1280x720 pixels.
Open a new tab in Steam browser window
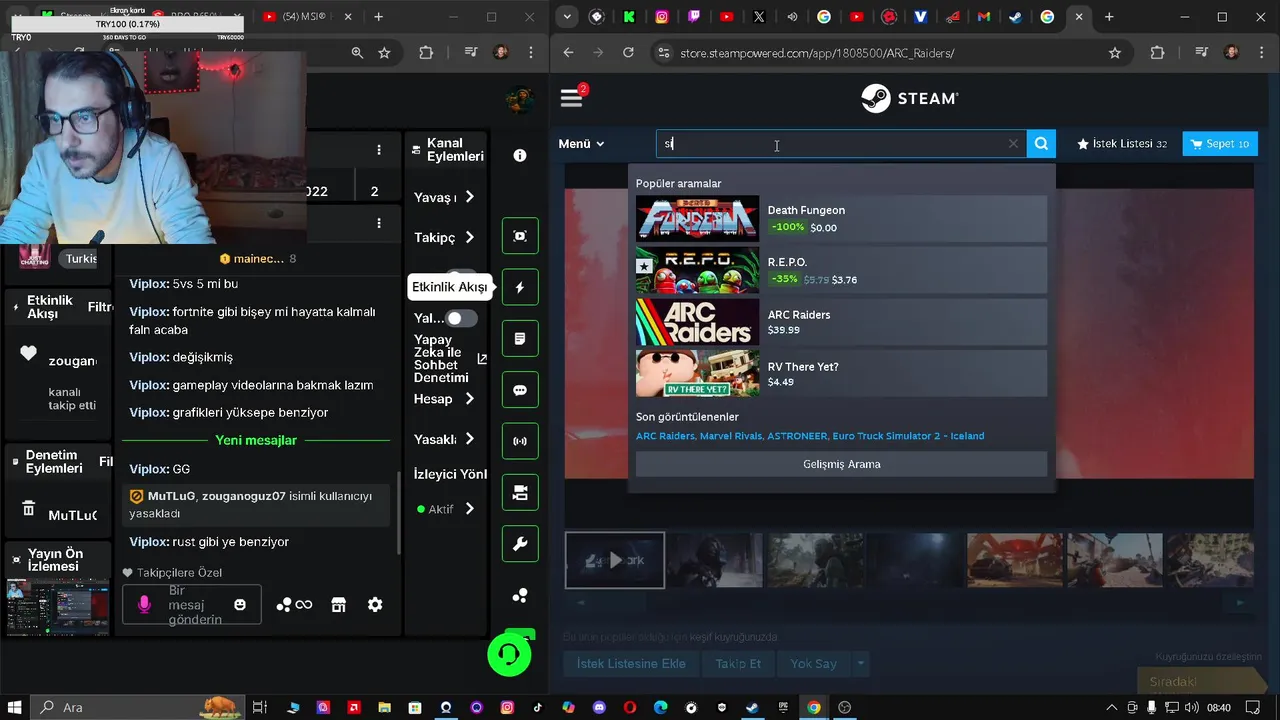[x=1109, y=17]
